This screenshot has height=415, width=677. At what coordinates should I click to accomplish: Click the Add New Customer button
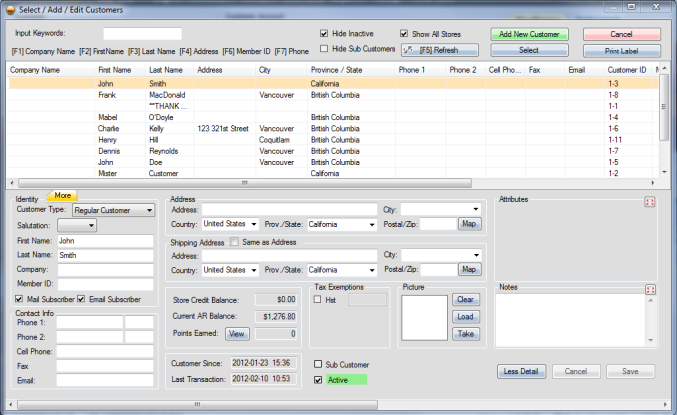point(529,34)
